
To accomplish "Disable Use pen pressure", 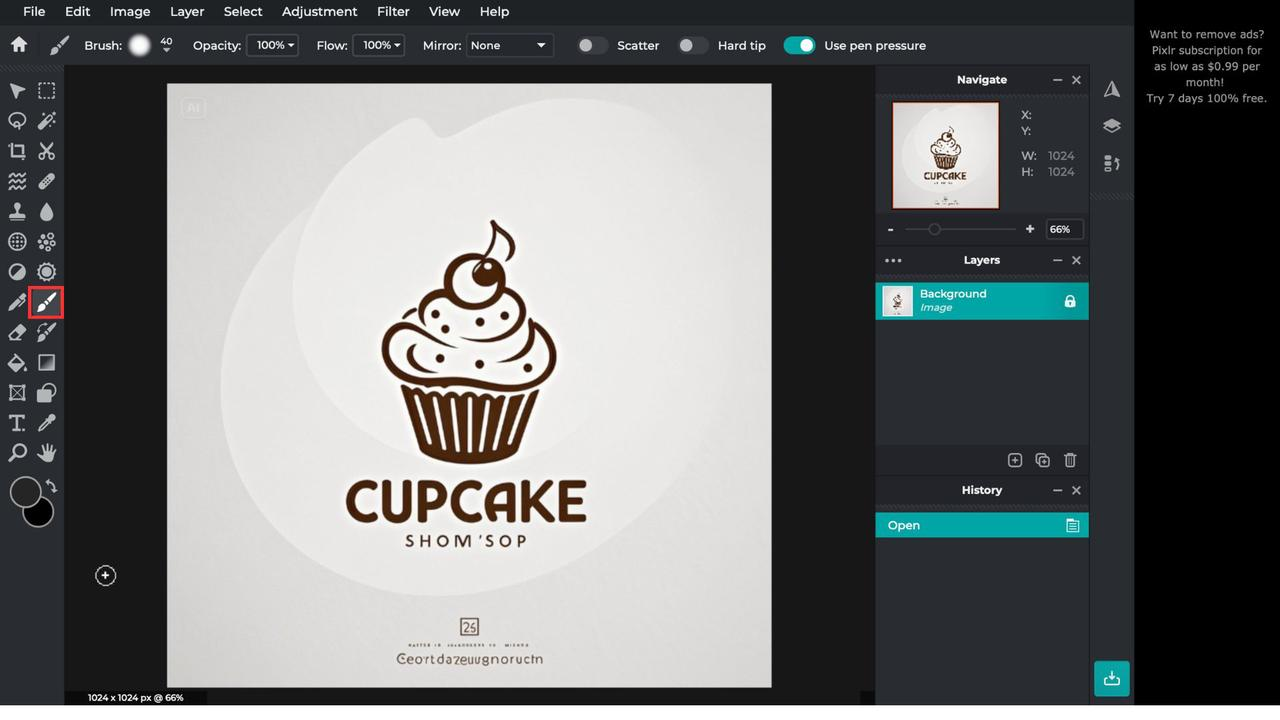I will [x=799, y=45].
